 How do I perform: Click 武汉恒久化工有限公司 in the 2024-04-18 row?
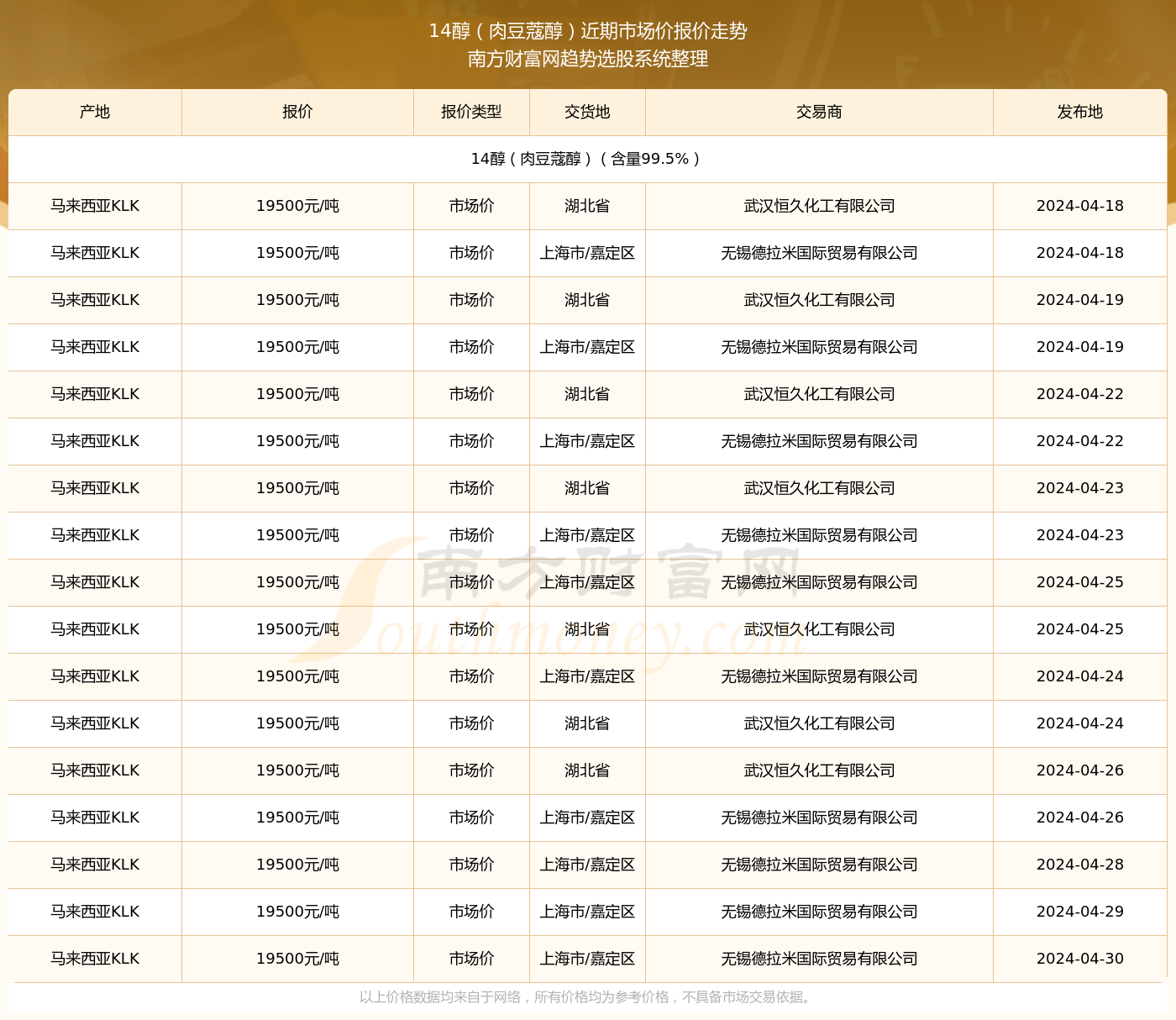[819, 206]
